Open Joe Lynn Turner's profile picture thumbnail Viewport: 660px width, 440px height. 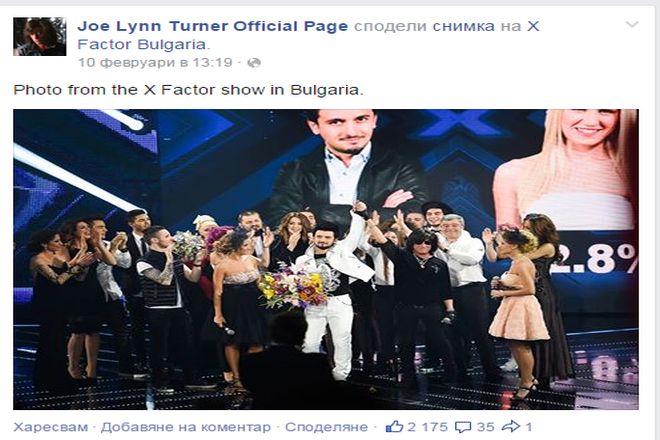click(40, 36)
